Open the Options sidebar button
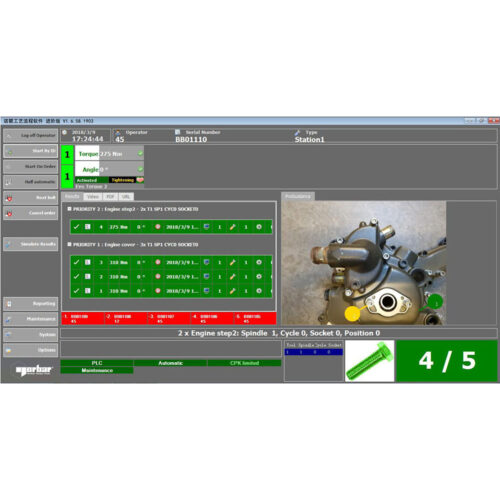 tap(31, 350)
